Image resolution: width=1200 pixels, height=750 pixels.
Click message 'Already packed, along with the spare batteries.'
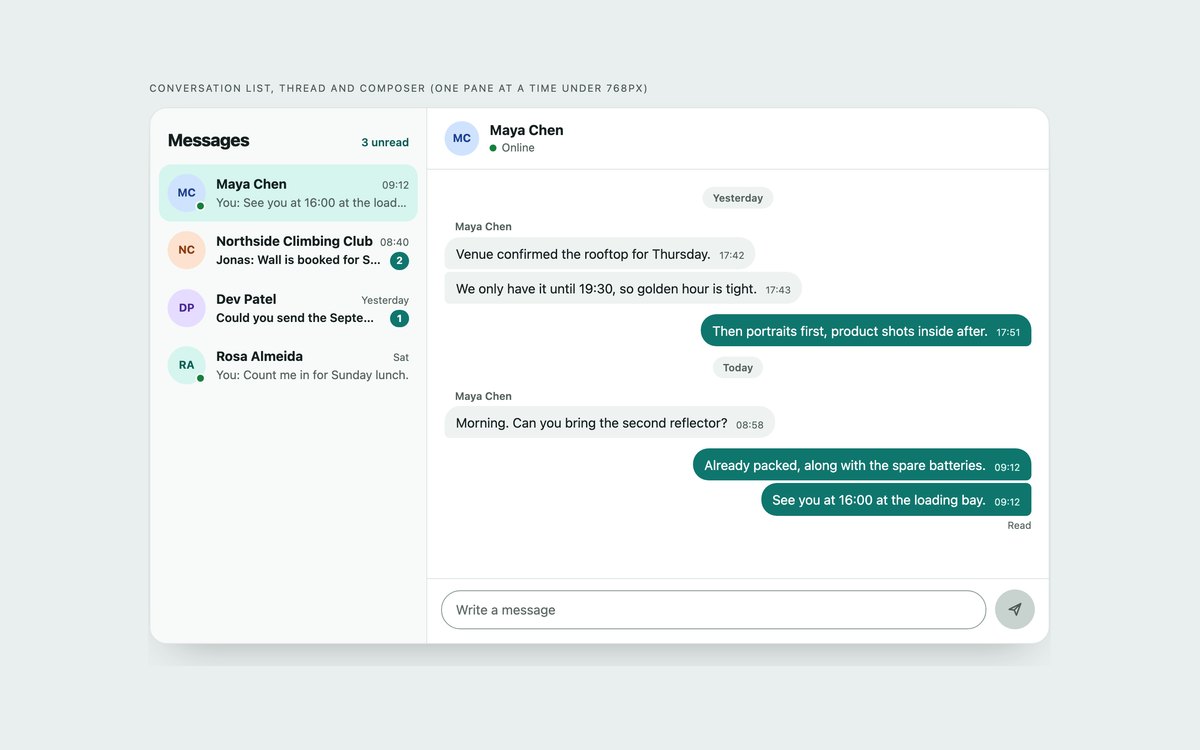coord(862,465)
